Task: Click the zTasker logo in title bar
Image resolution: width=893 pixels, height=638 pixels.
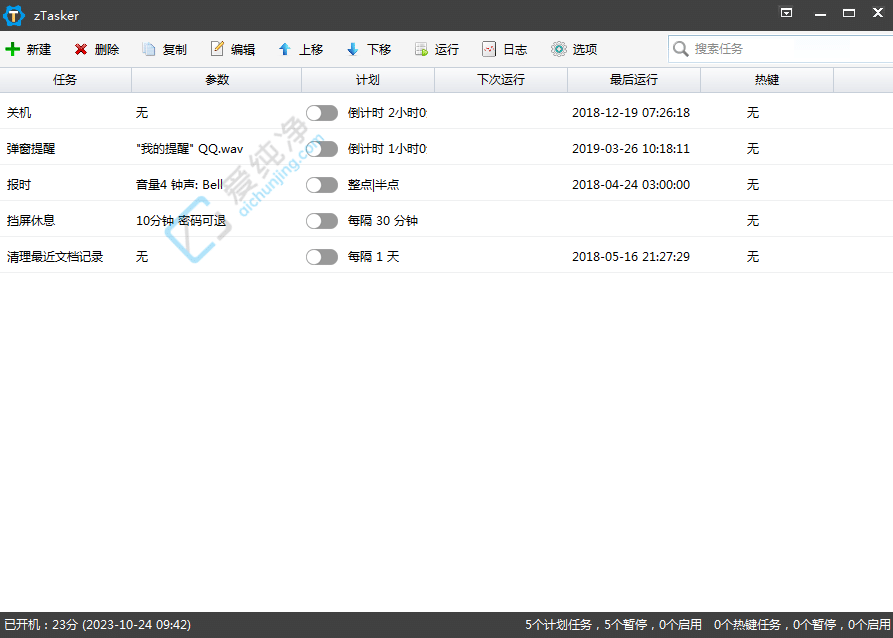Action: pyautogui.click(x=14, y=15)
